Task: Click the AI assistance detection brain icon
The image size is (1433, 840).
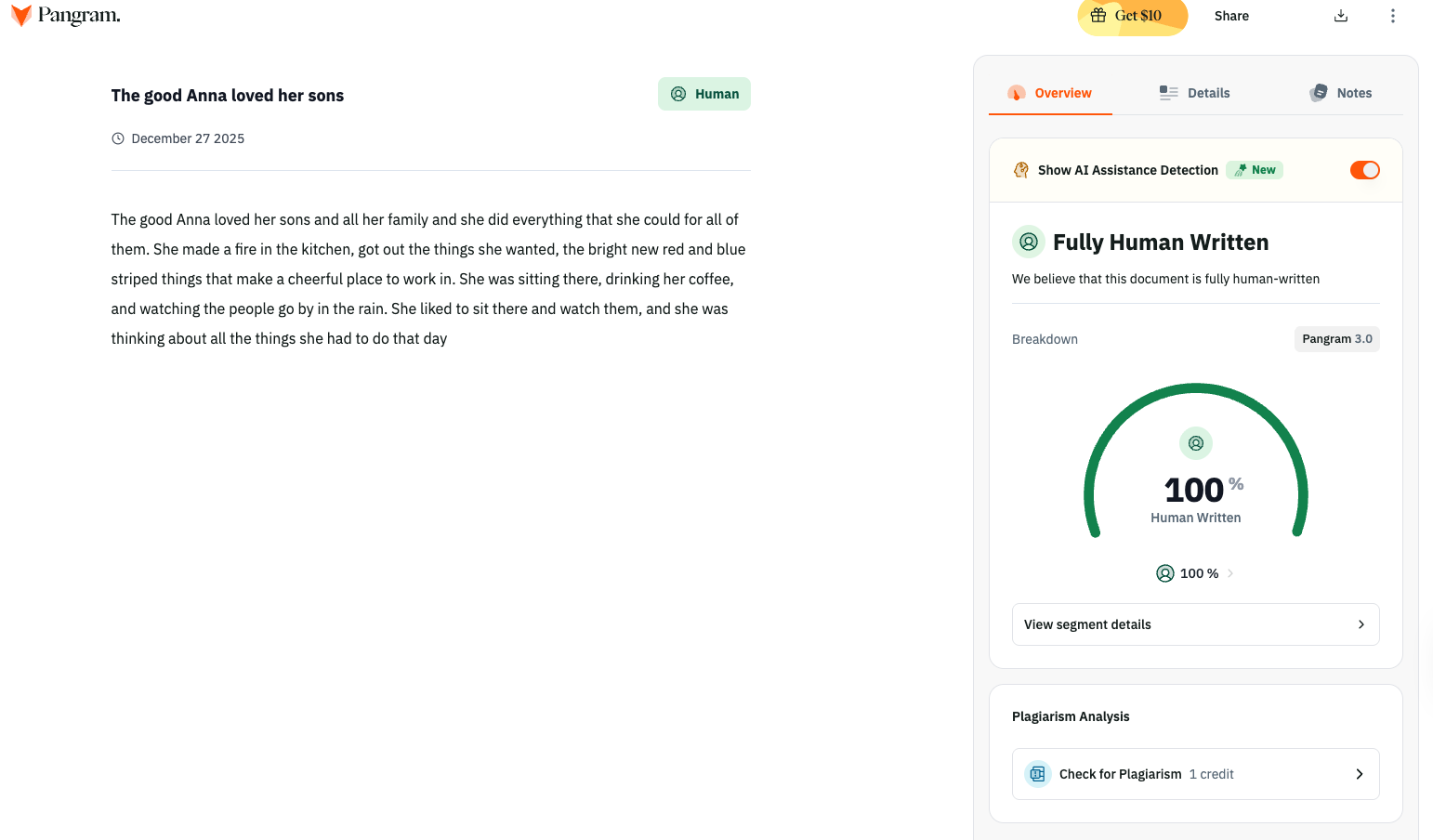Action: [1021, 170]
